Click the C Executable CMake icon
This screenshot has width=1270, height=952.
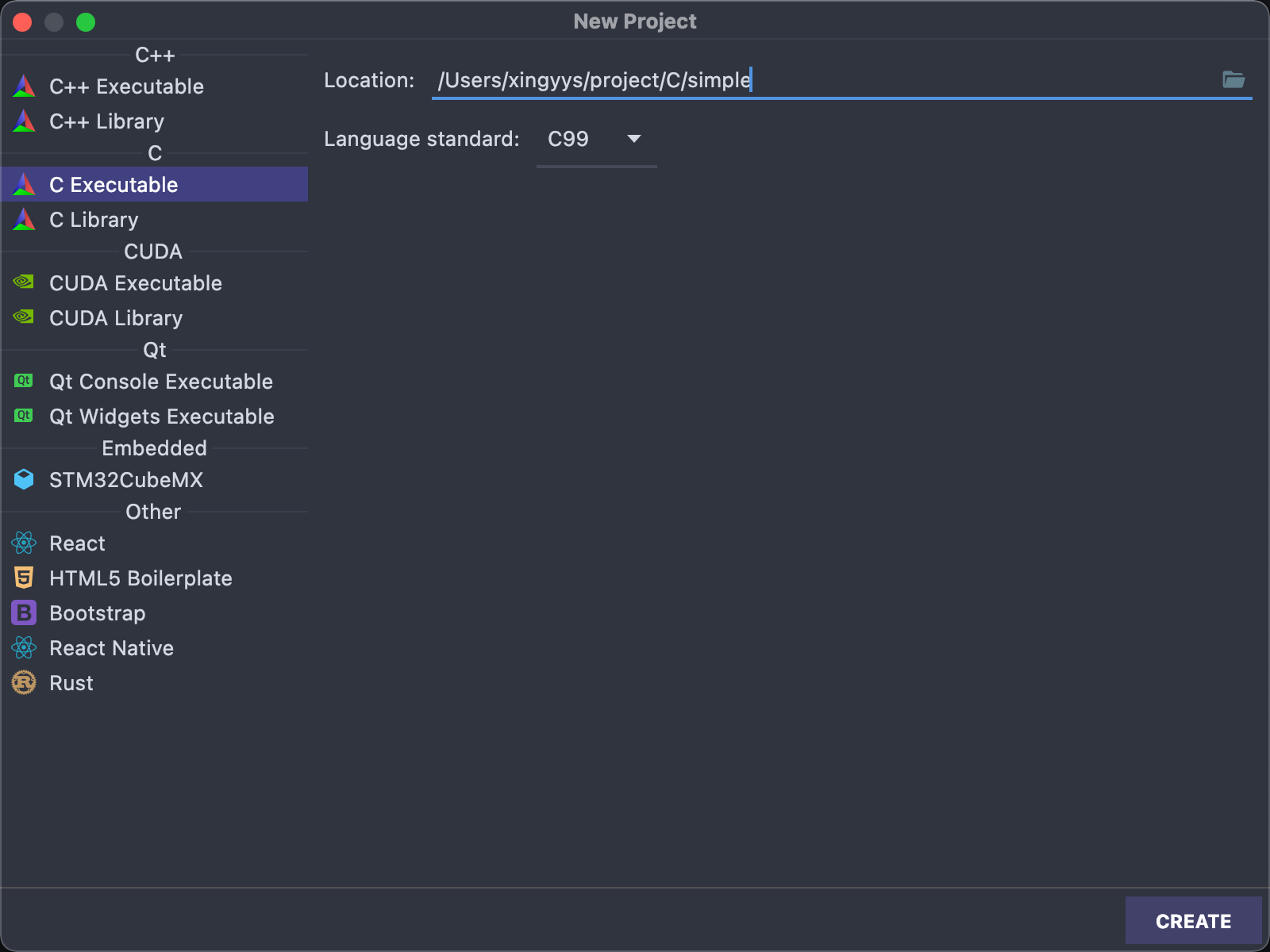[x=25, y=184]
